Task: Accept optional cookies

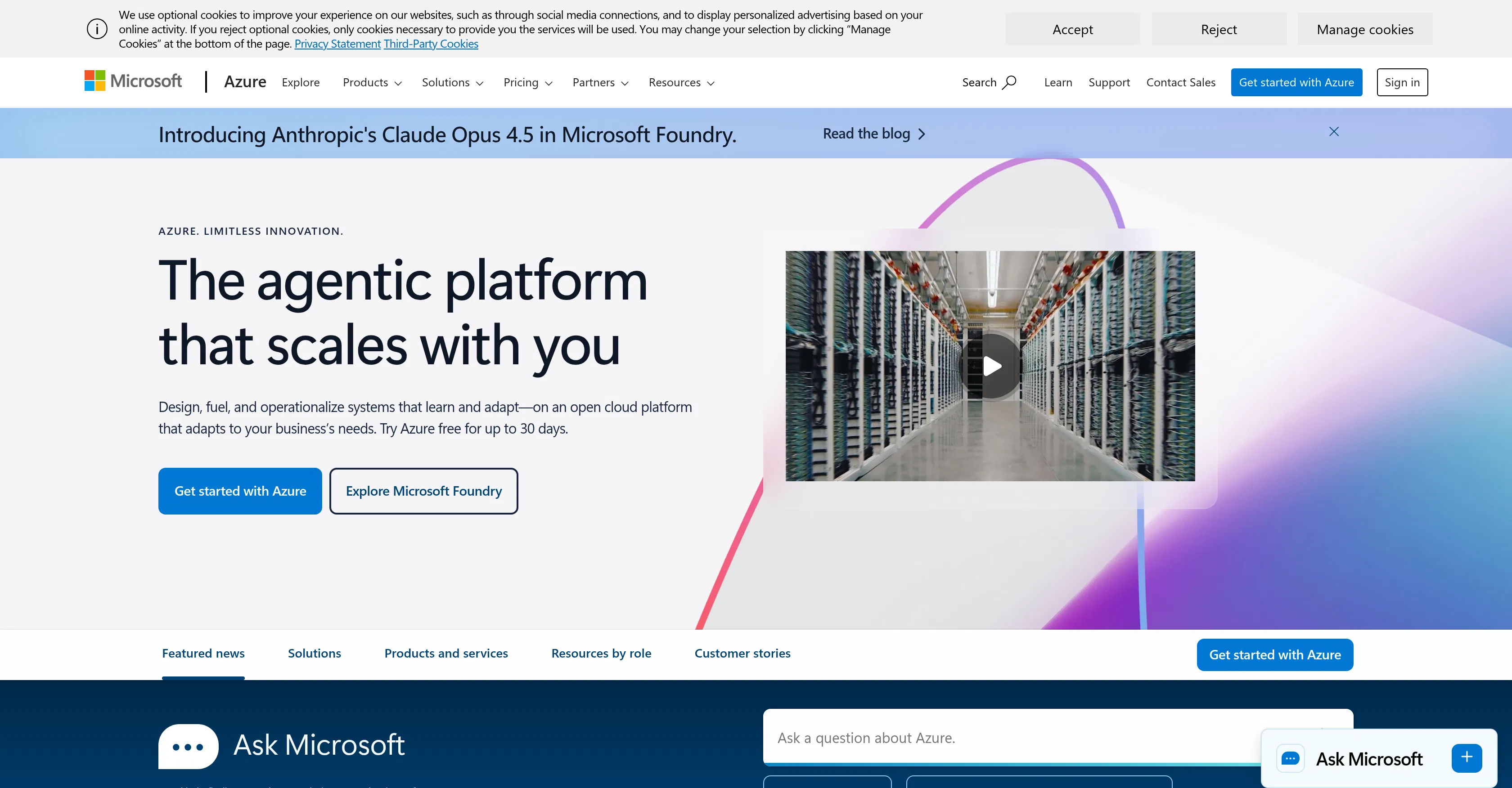Action: [1072, 29]
